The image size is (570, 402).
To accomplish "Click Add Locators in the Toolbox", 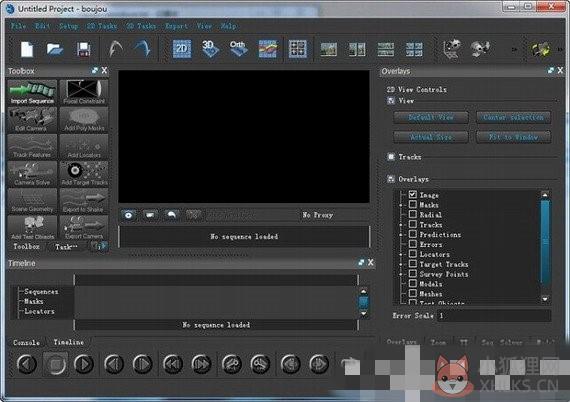I will pyautogui.click(x=84, y=146).
